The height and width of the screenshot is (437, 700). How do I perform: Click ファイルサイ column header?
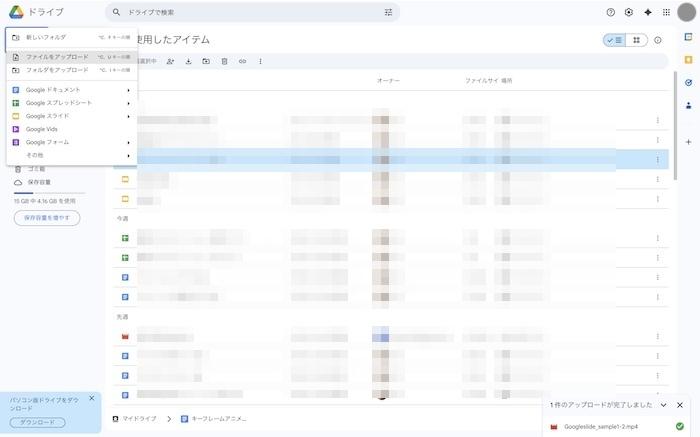[482, 81]
